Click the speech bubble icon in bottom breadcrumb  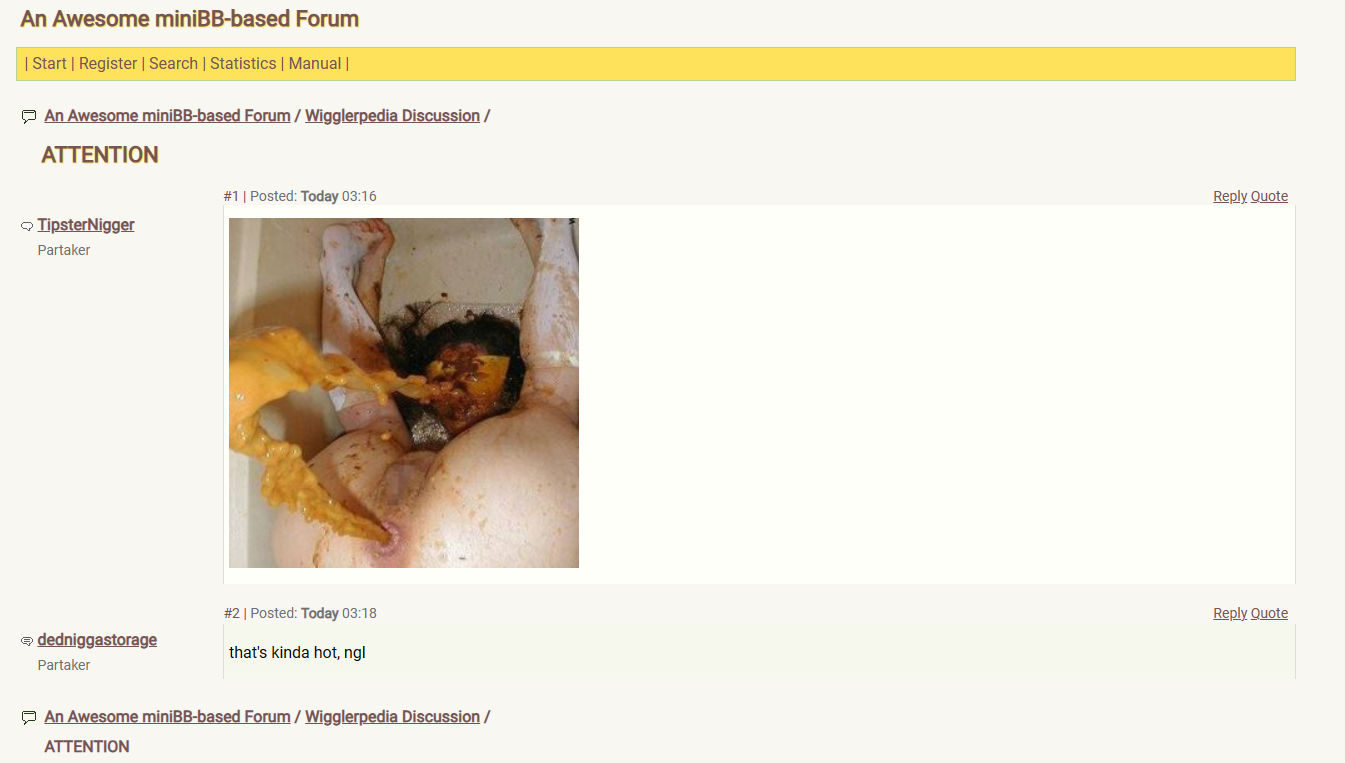[28, 718]
